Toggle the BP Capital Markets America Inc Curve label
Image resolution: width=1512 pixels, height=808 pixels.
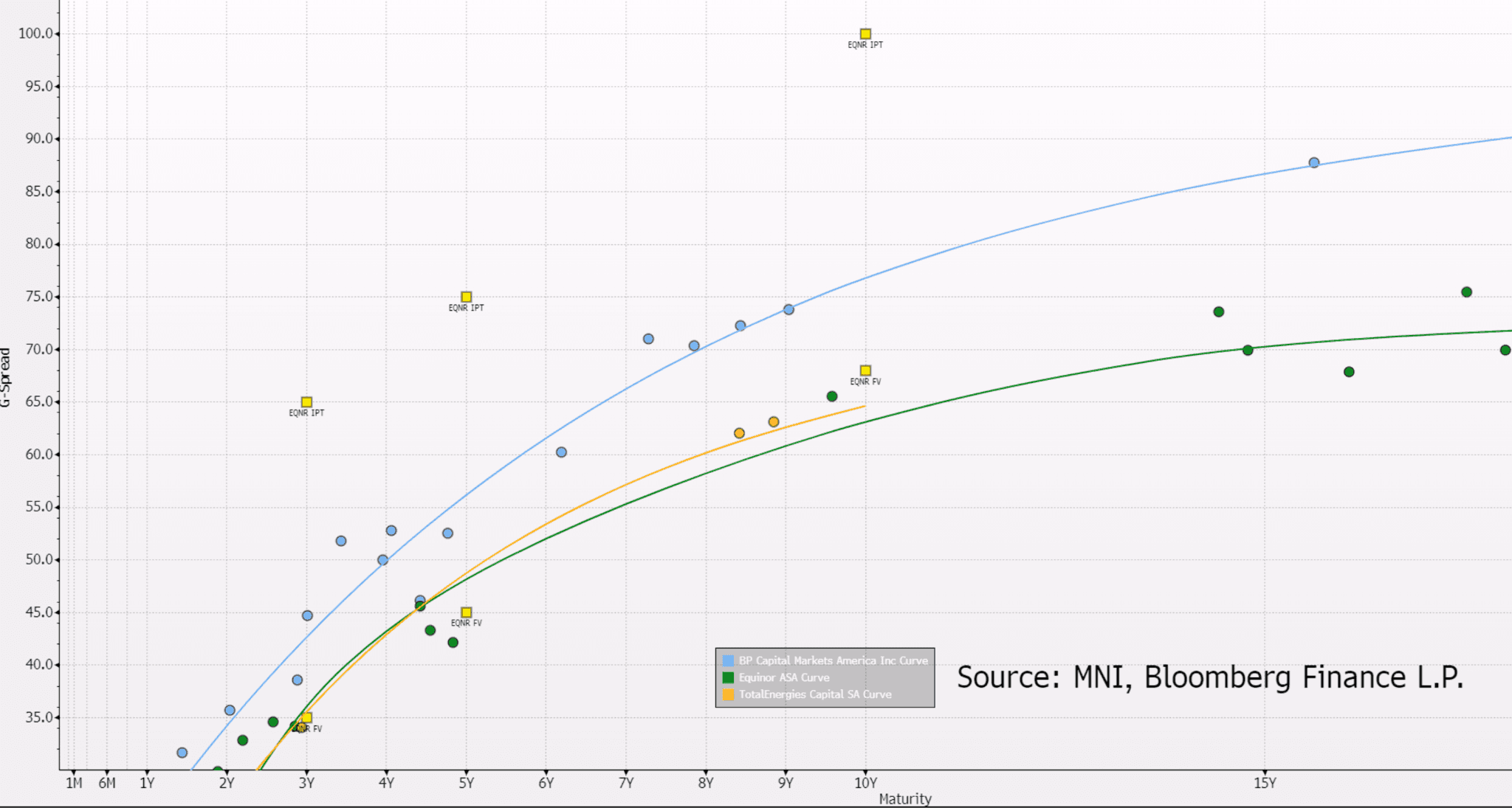point(833,660)
